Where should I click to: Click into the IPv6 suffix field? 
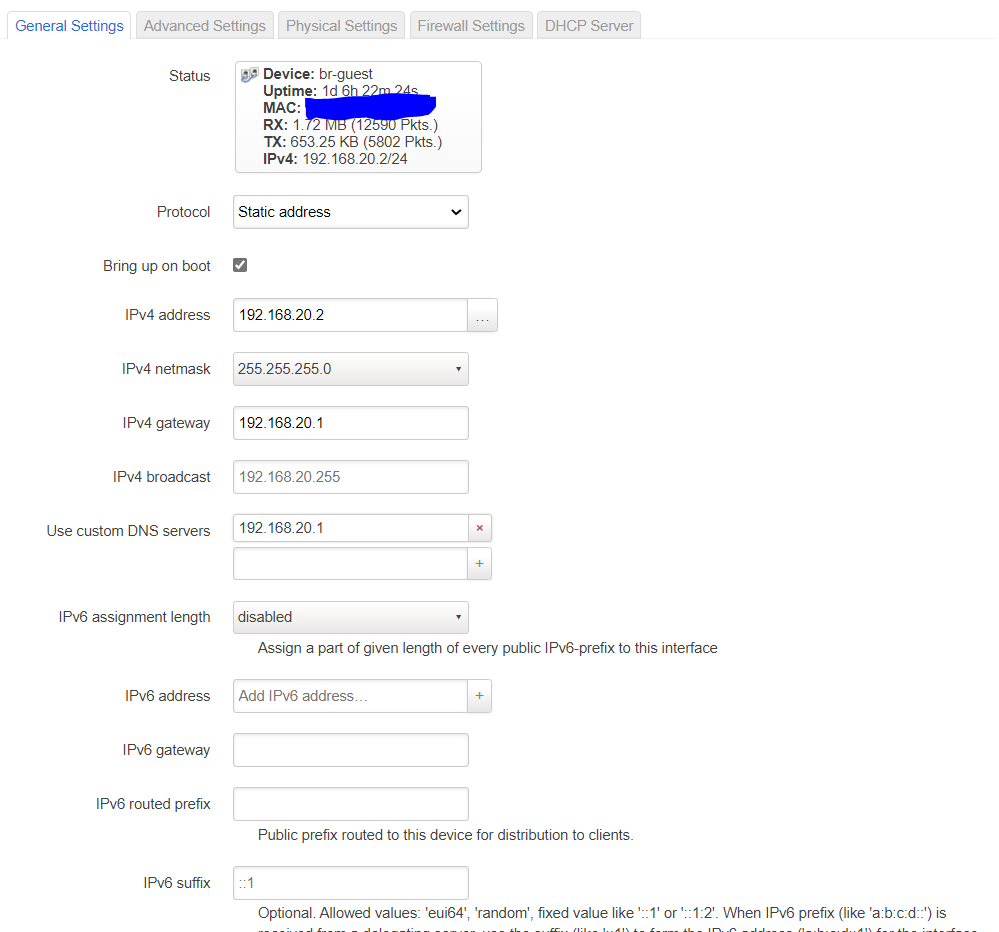click(x=350, y=883)
